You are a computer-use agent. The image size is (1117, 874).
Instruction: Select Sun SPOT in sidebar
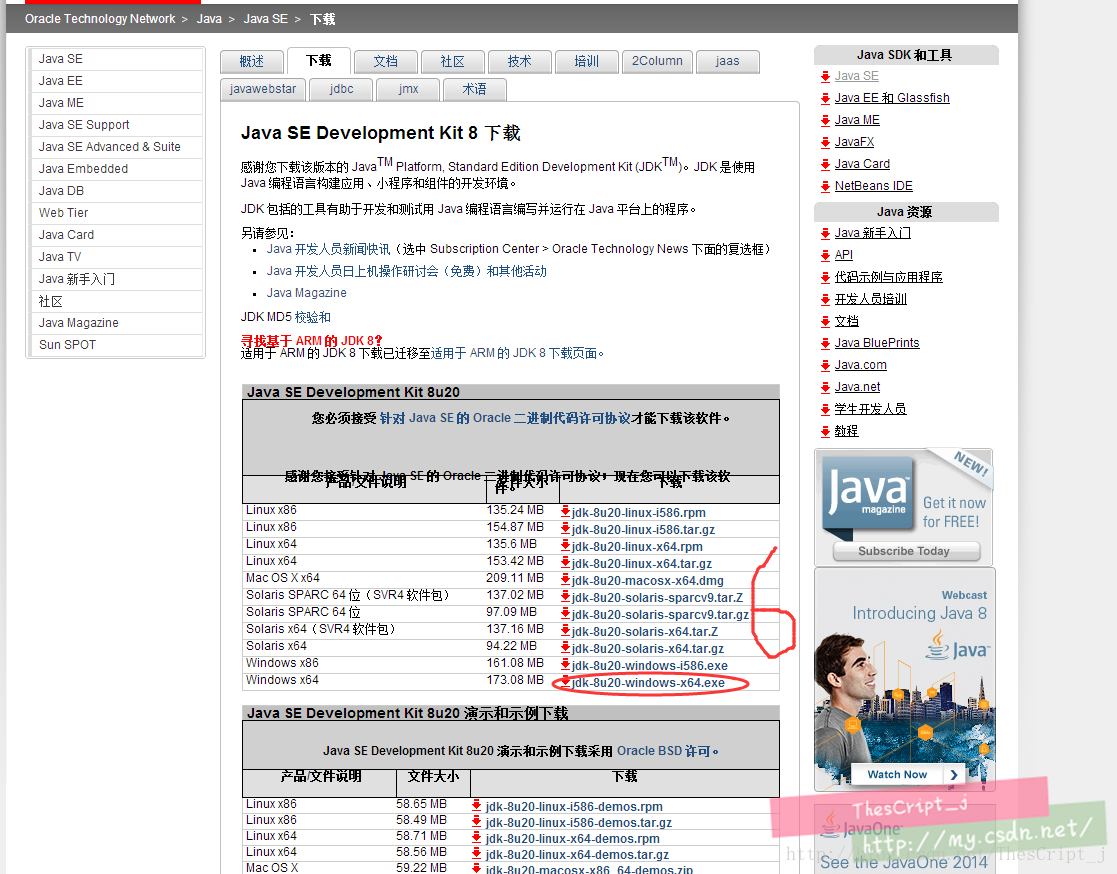point(117,345)
